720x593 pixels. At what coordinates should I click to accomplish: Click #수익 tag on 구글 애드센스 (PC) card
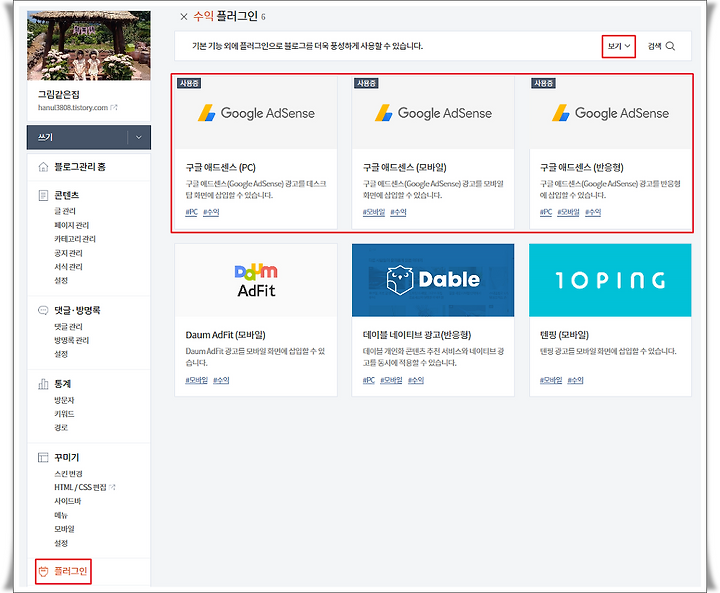211,212
